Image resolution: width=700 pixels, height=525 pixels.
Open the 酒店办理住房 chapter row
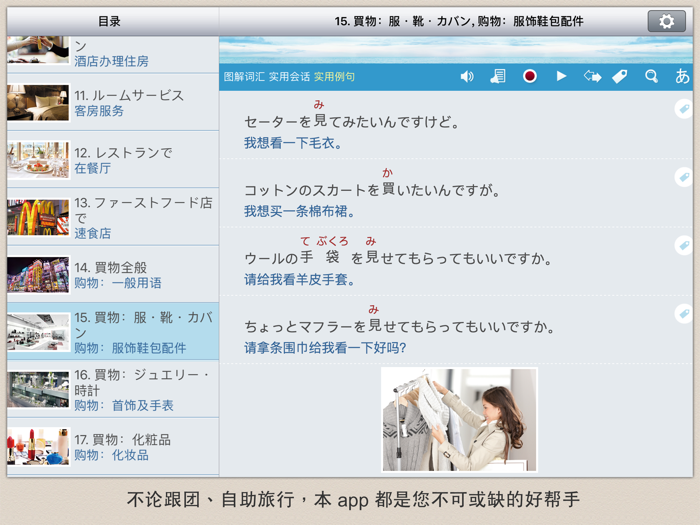pos(113,54)
